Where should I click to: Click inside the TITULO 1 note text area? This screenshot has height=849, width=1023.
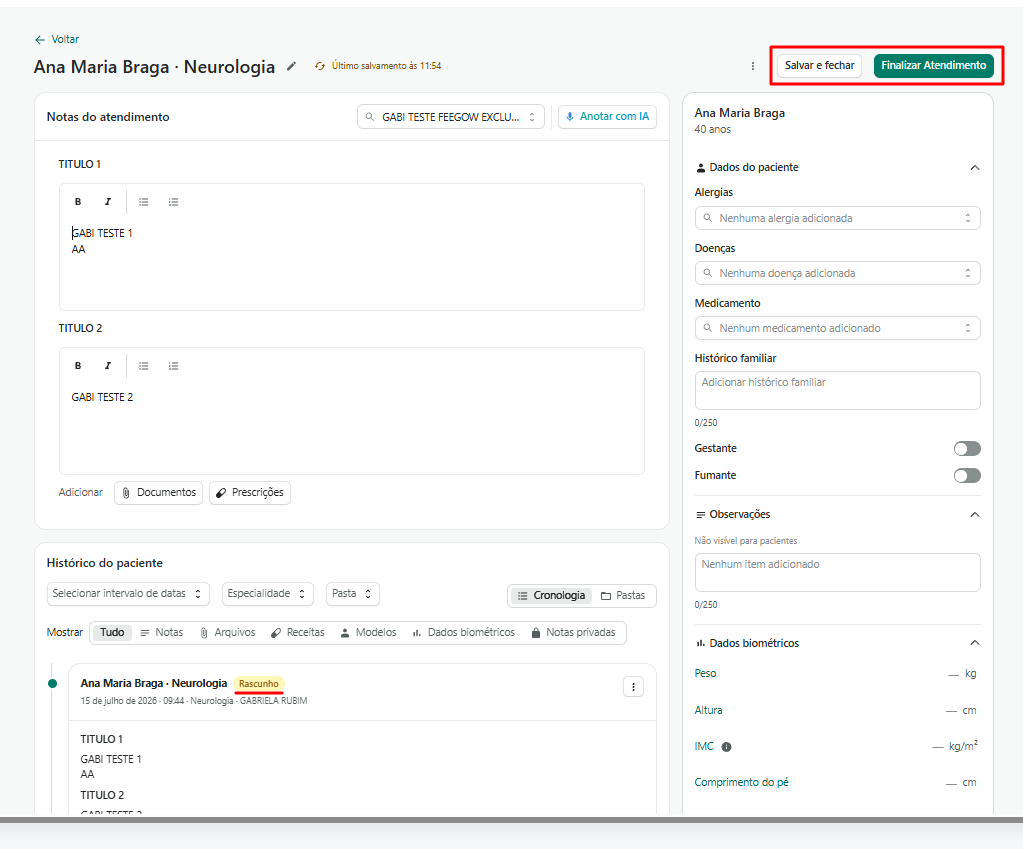click(352, 264)
